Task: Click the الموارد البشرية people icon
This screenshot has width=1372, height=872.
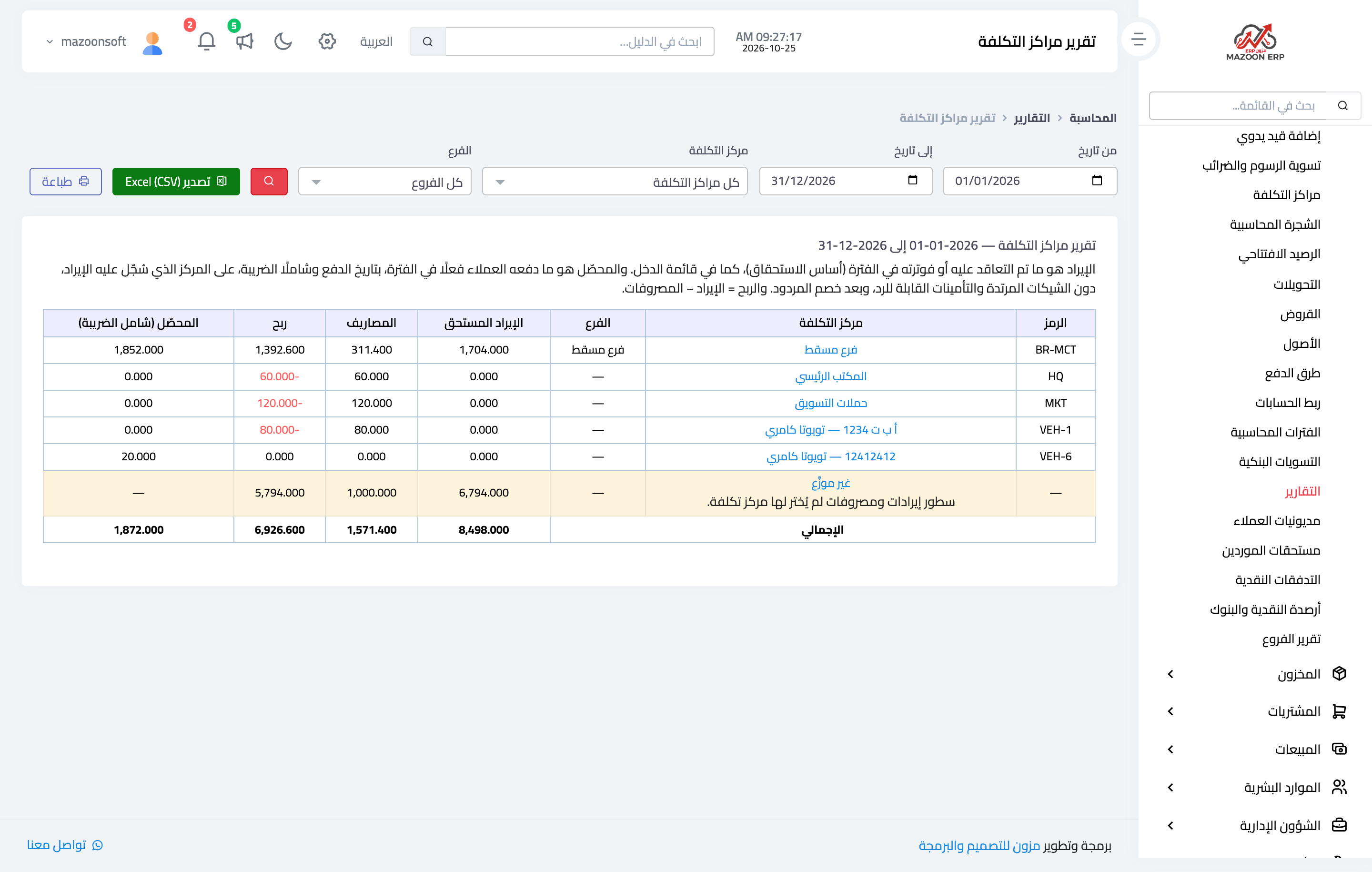Action: pos(1339,787)
